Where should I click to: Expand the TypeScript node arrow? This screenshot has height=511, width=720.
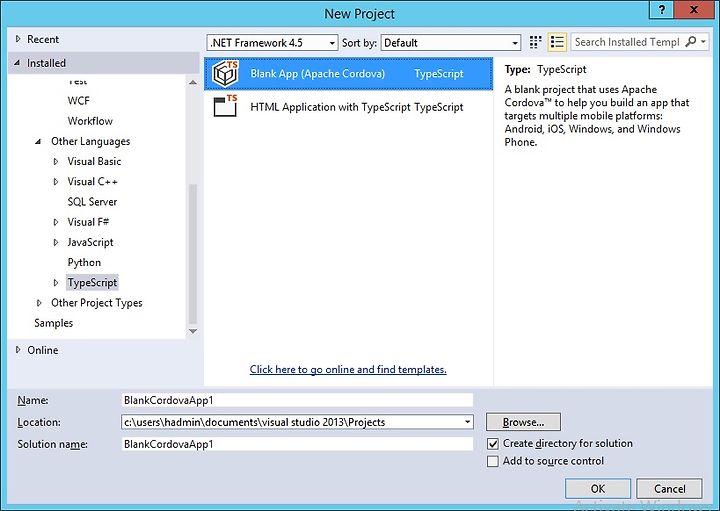(56, 283)
